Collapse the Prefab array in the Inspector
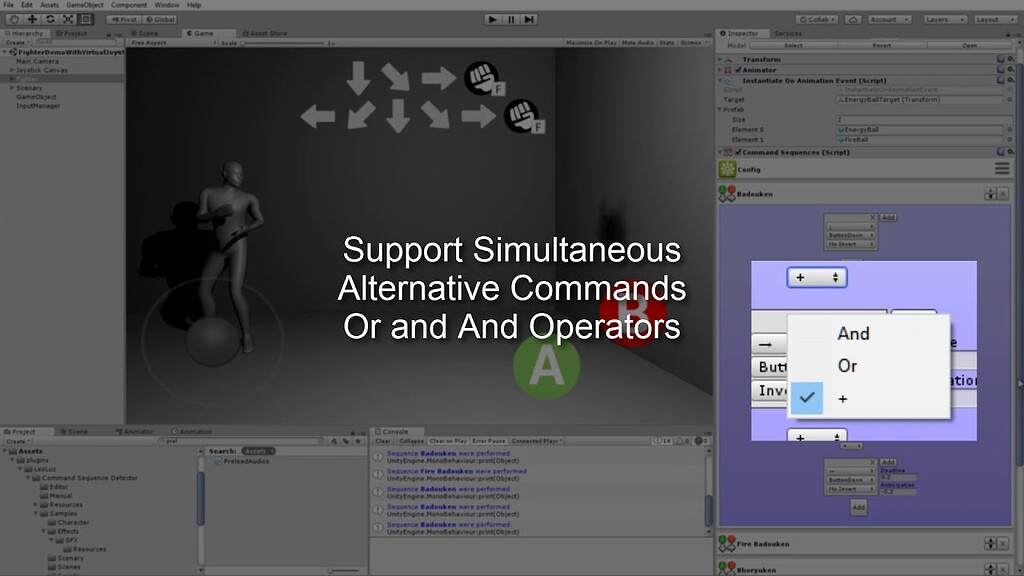This screenshot has width=1024, height=576. (x=719, y=110)
